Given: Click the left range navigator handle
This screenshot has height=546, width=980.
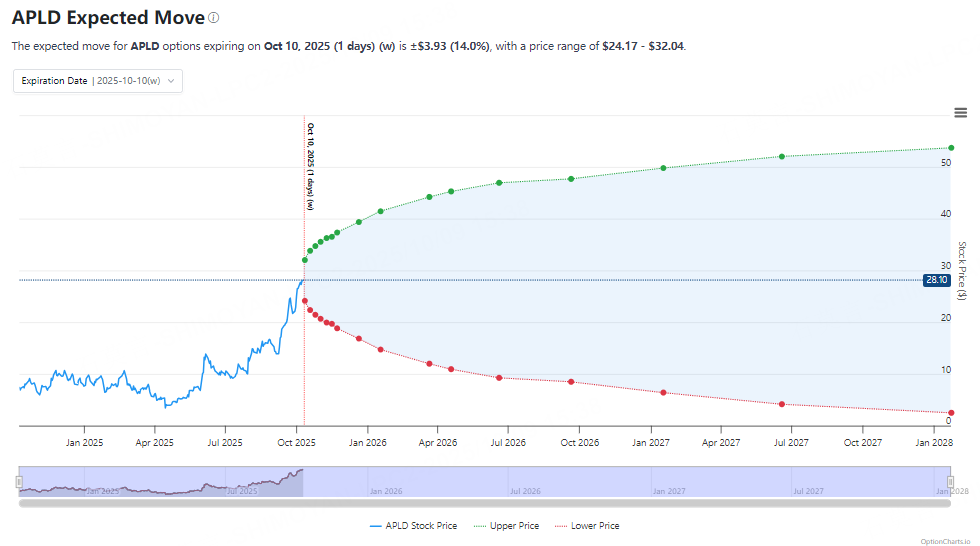Looking at the screenshot, I should [19, 482].
